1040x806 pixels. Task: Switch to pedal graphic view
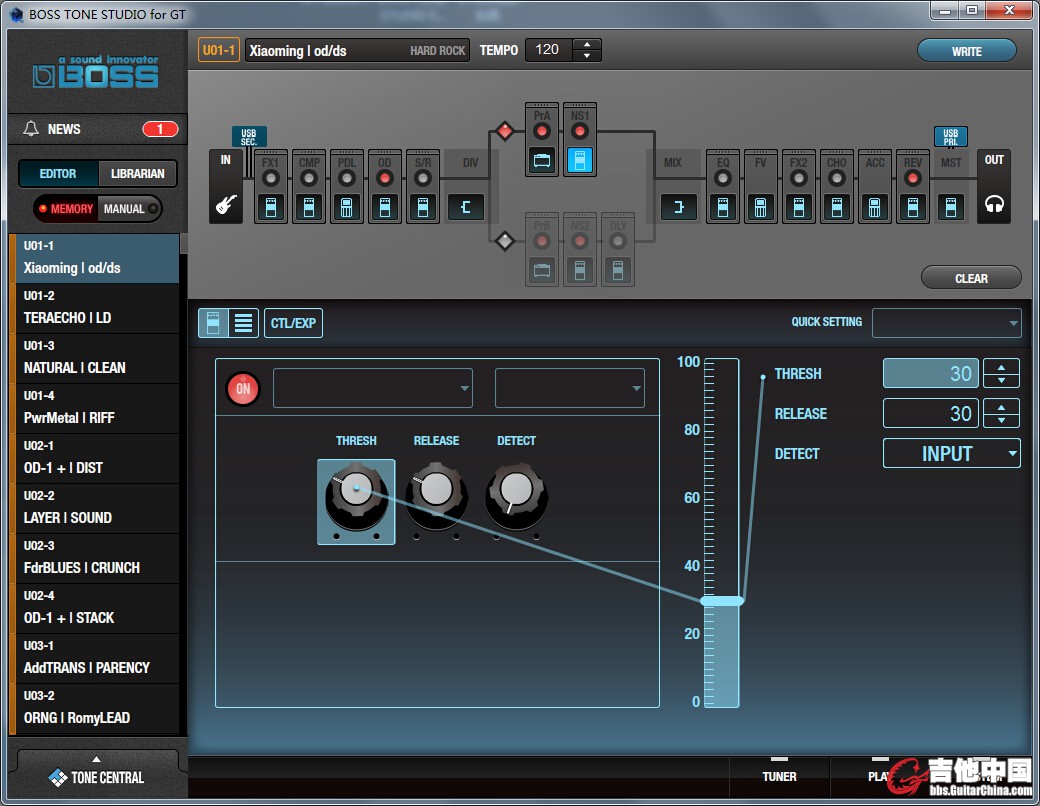coord(214,323)
